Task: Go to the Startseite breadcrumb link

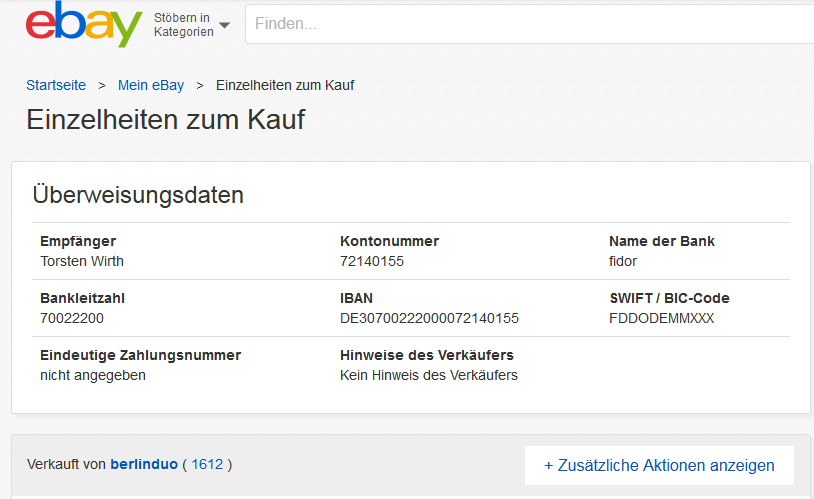Action: (x=56, y=85)
